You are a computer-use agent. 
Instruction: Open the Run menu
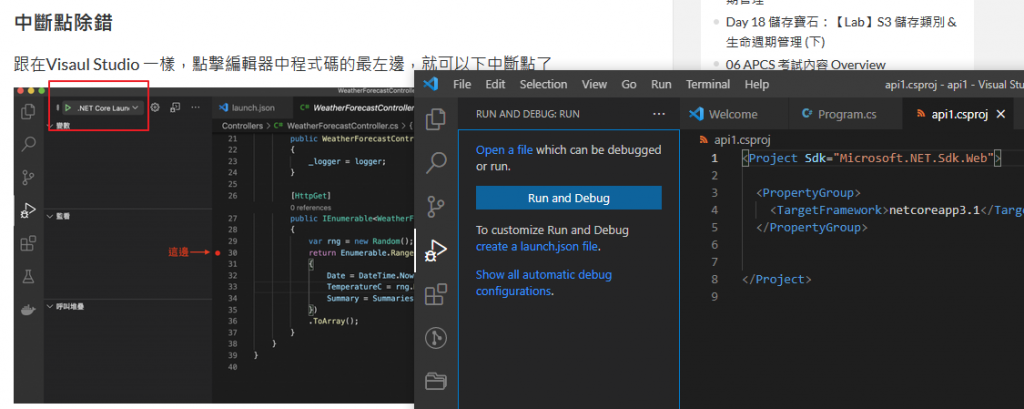661,84
